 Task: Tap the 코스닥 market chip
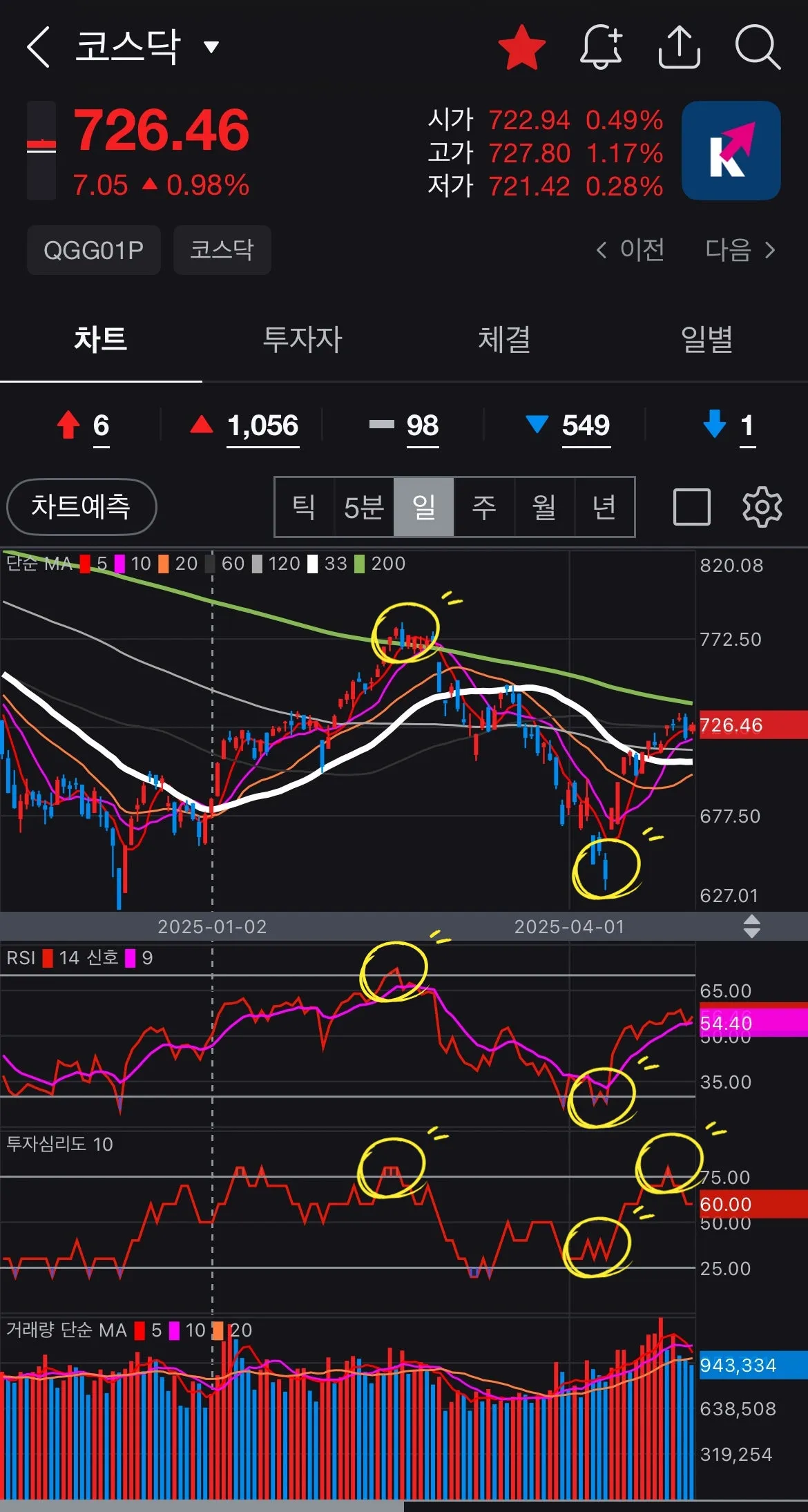point(222,250)
